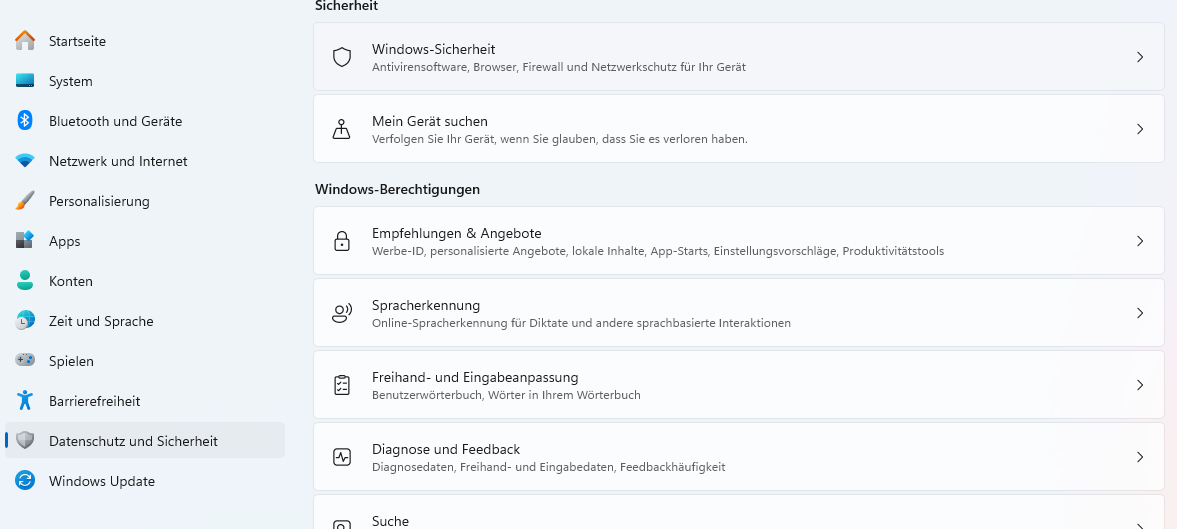Click the Mein Gerät suchen locator icon

pos(342,129)
